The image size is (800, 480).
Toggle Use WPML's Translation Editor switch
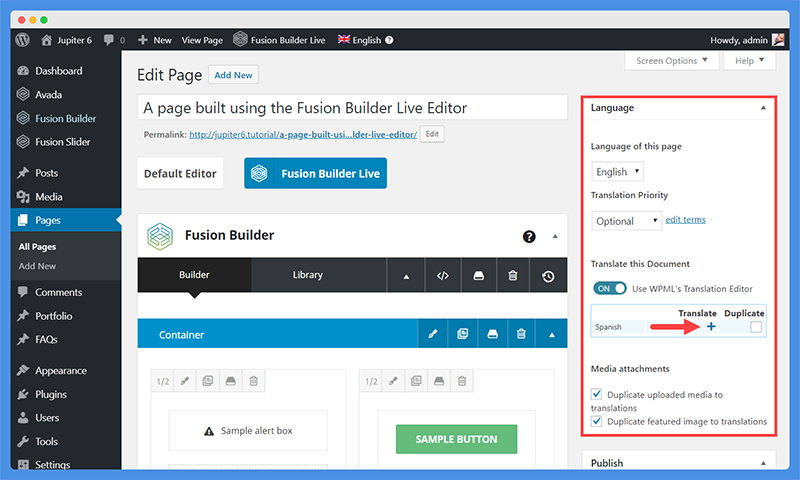pos(610,288)
